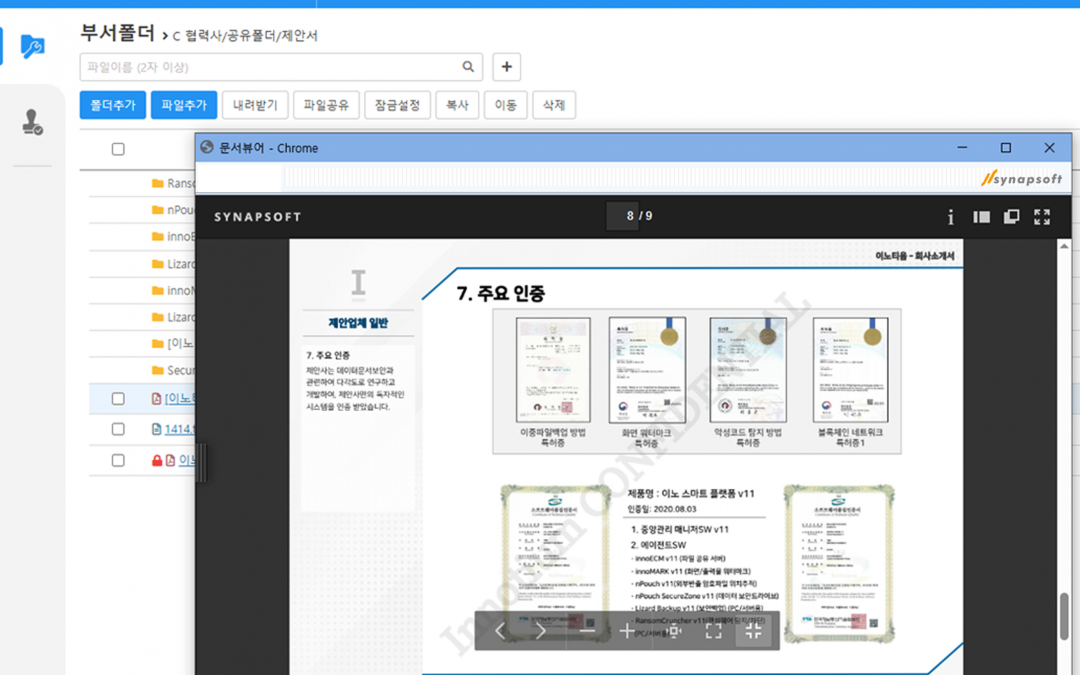This screenshot has width=1080, height=675.
Task: Click the shrink/collapse icon in bottom toolbar
Action: [x=754, y=630]
